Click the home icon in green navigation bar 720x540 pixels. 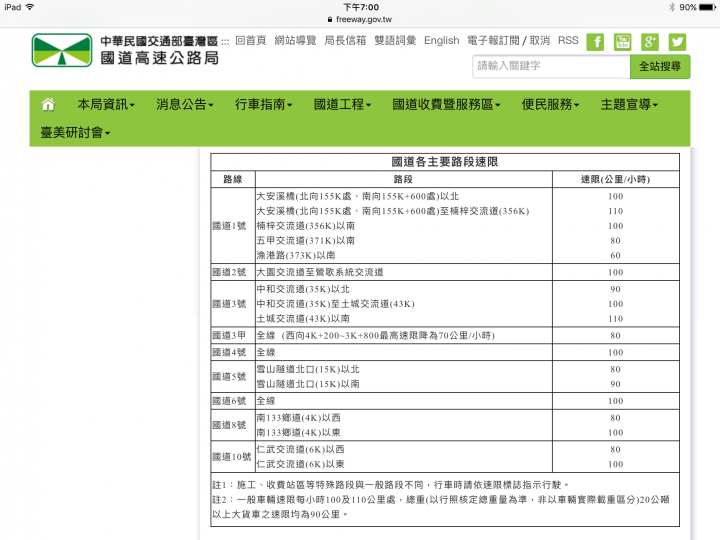pyautogui.click(x=48, y=105)
